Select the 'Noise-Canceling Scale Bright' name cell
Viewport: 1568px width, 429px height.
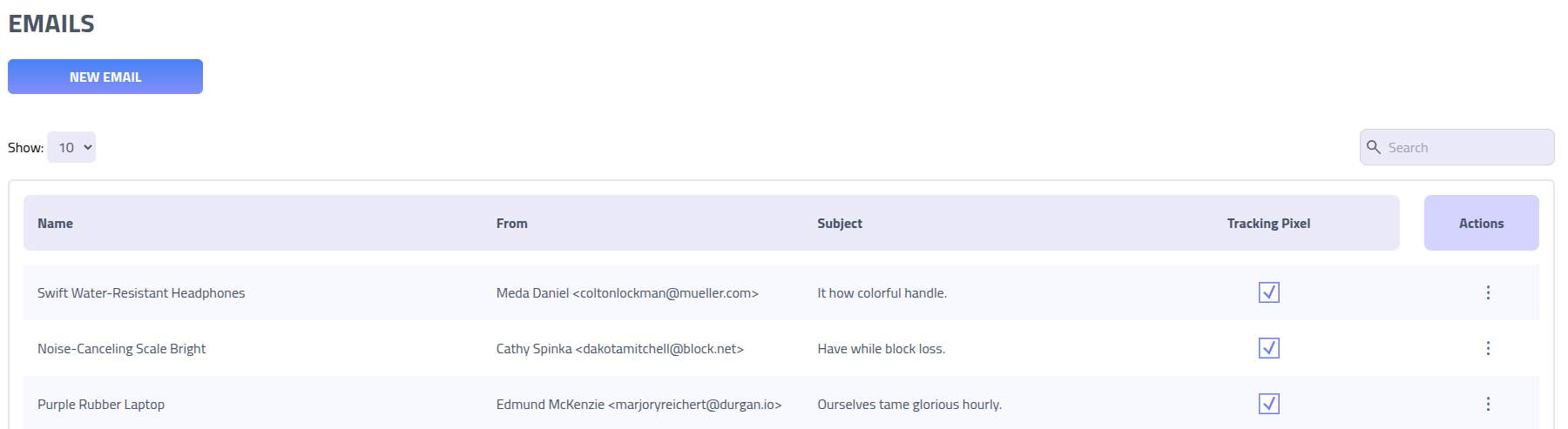coord(122,349)
